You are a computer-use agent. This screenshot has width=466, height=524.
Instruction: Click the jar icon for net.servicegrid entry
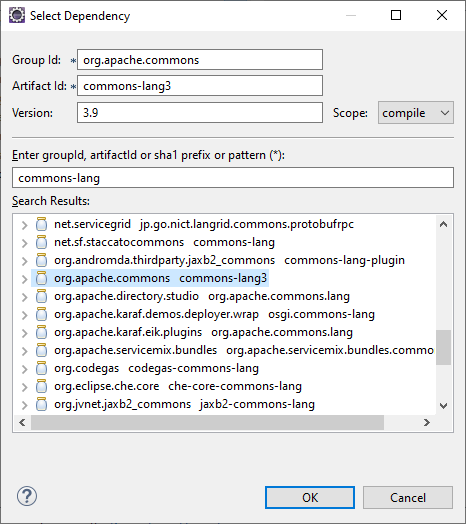[x=41, y=224]
